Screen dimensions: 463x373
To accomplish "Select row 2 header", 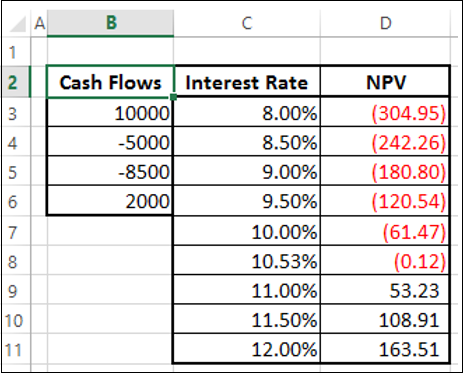I will [x=16, y=82].
